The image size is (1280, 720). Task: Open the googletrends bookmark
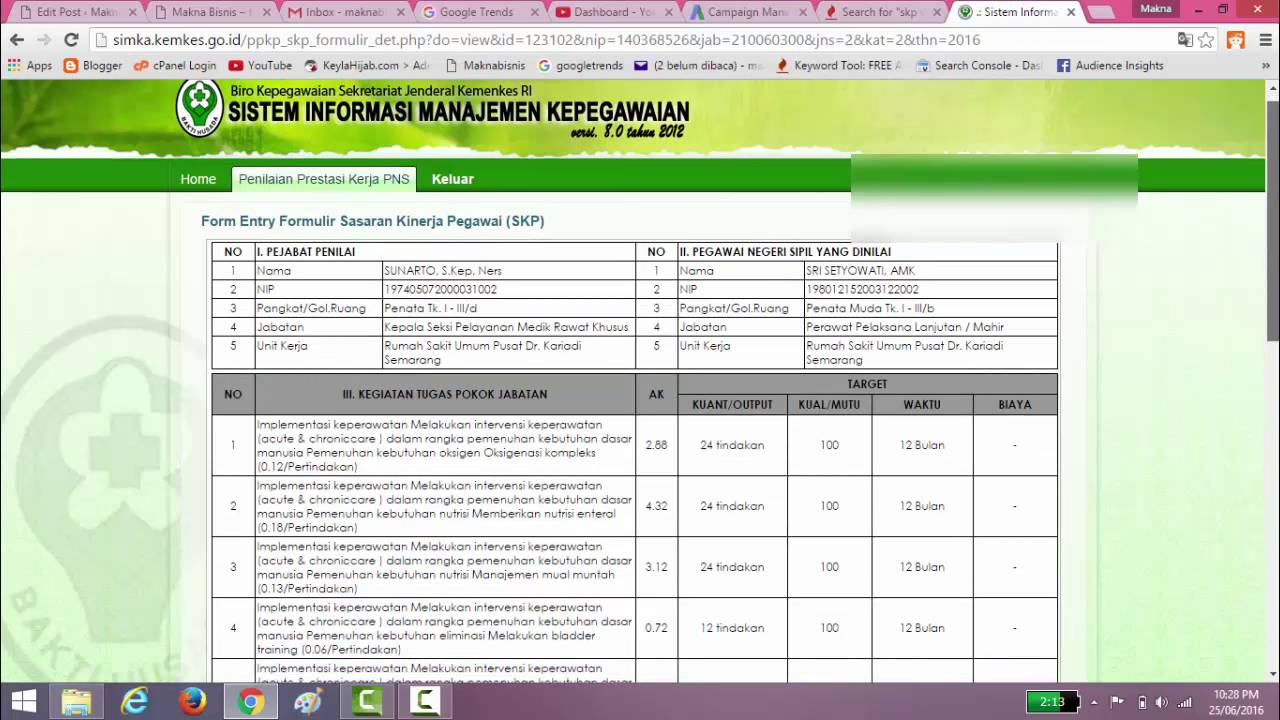pos(580,65)
